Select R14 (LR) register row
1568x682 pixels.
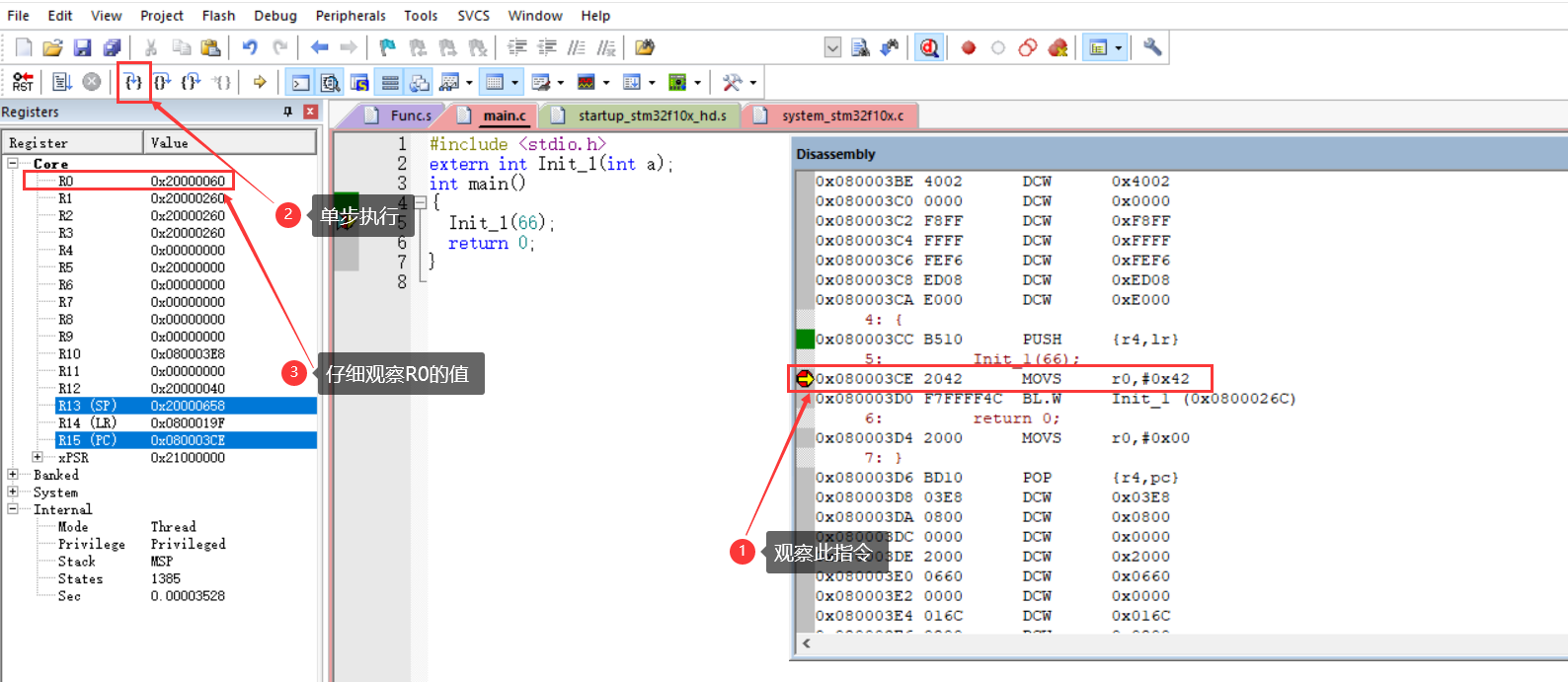pyautogui.click(x=187, y=422)
